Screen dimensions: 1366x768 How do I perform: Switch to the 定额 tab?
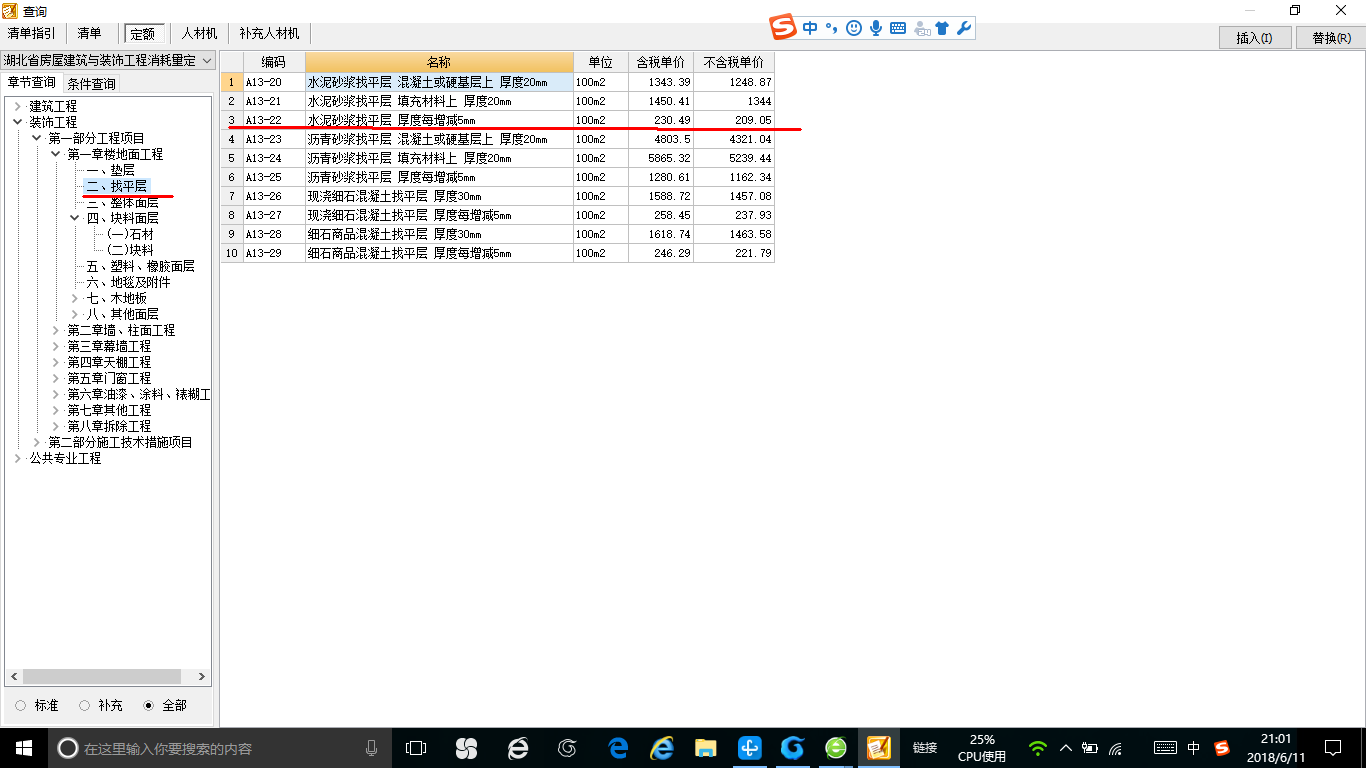(144, 33)
